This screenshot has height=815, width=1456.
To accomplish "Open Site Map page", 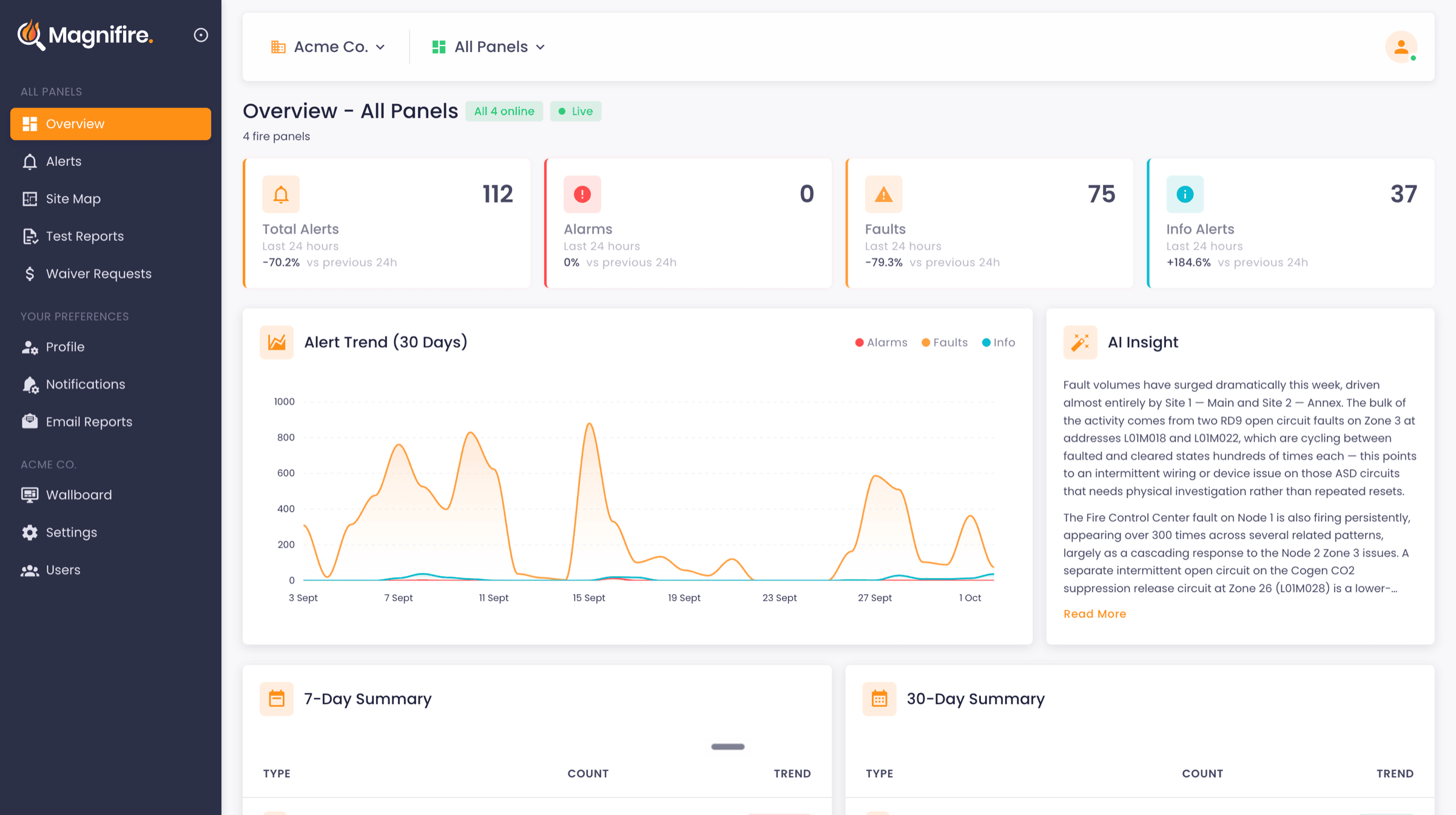I will 110,199.
